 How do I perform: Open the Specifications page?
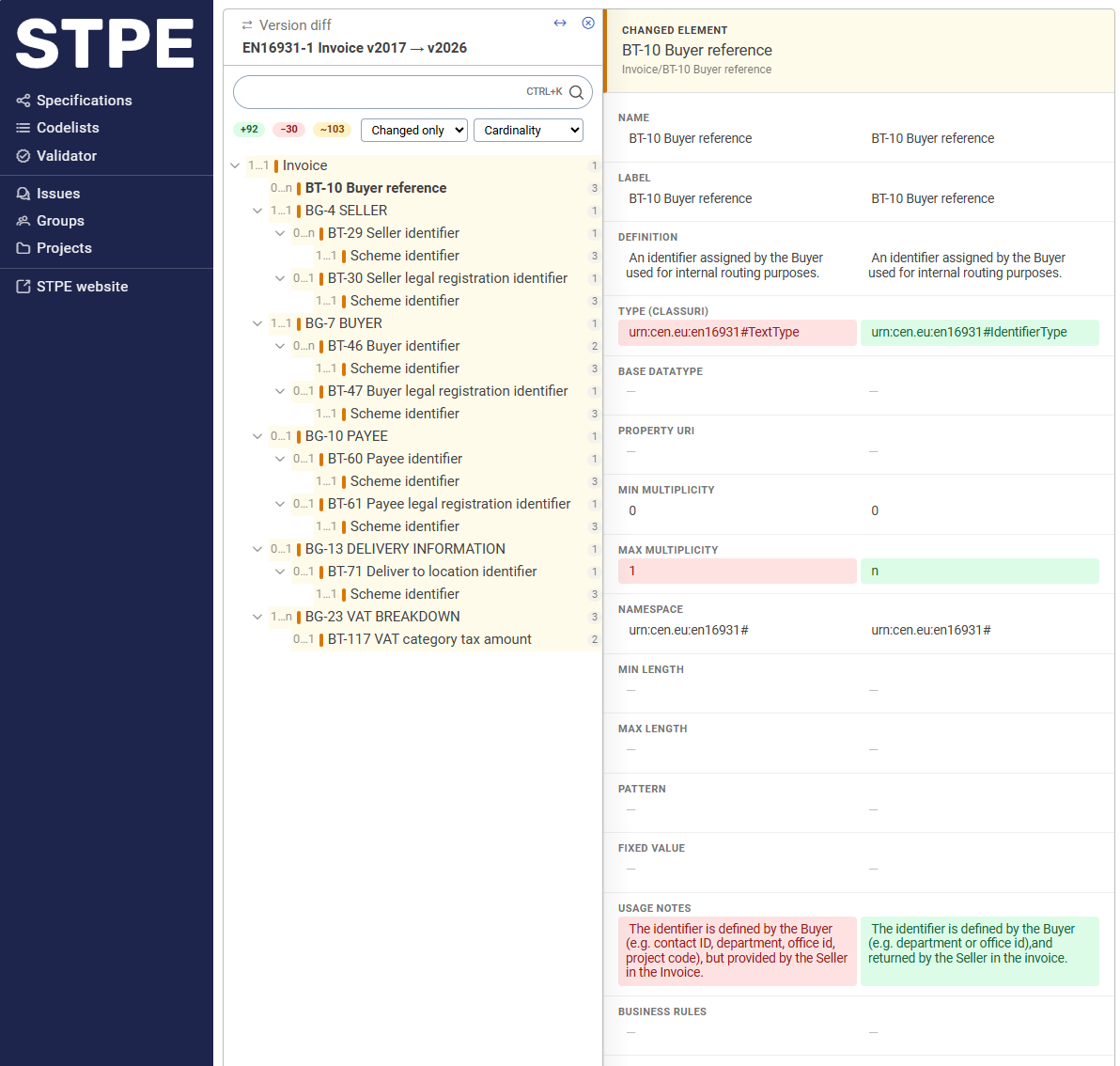(85, 101)
